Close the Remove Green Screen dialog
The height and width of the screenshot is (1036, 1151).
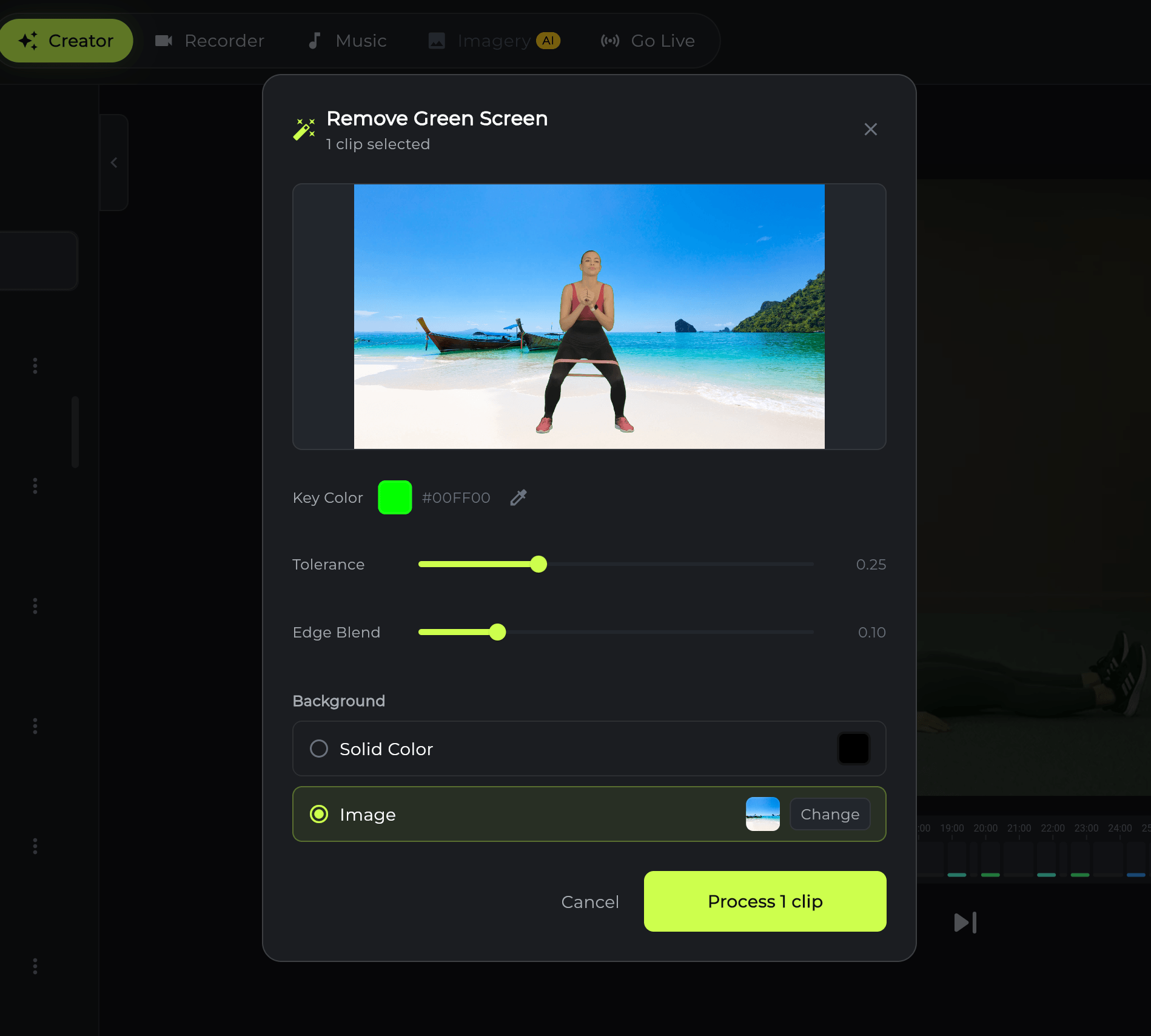[x=871, y=129]
